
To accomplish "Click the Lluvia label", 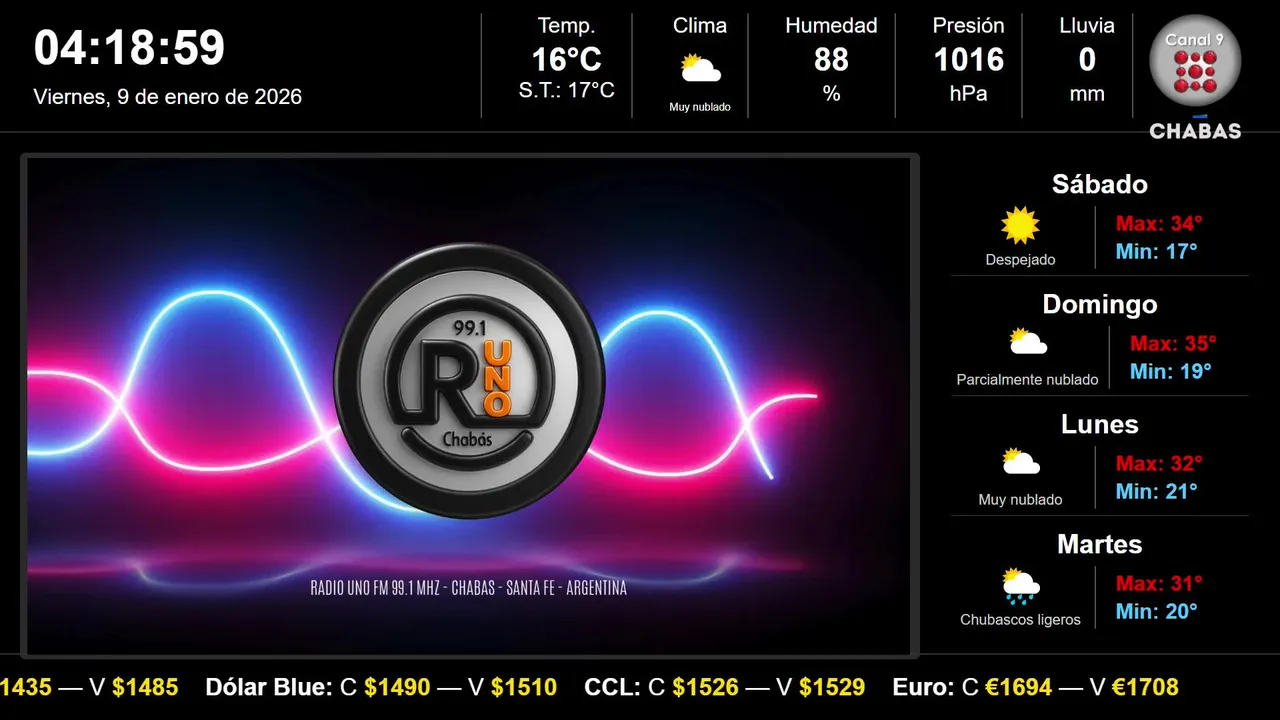I will (x=1087, y=26).
